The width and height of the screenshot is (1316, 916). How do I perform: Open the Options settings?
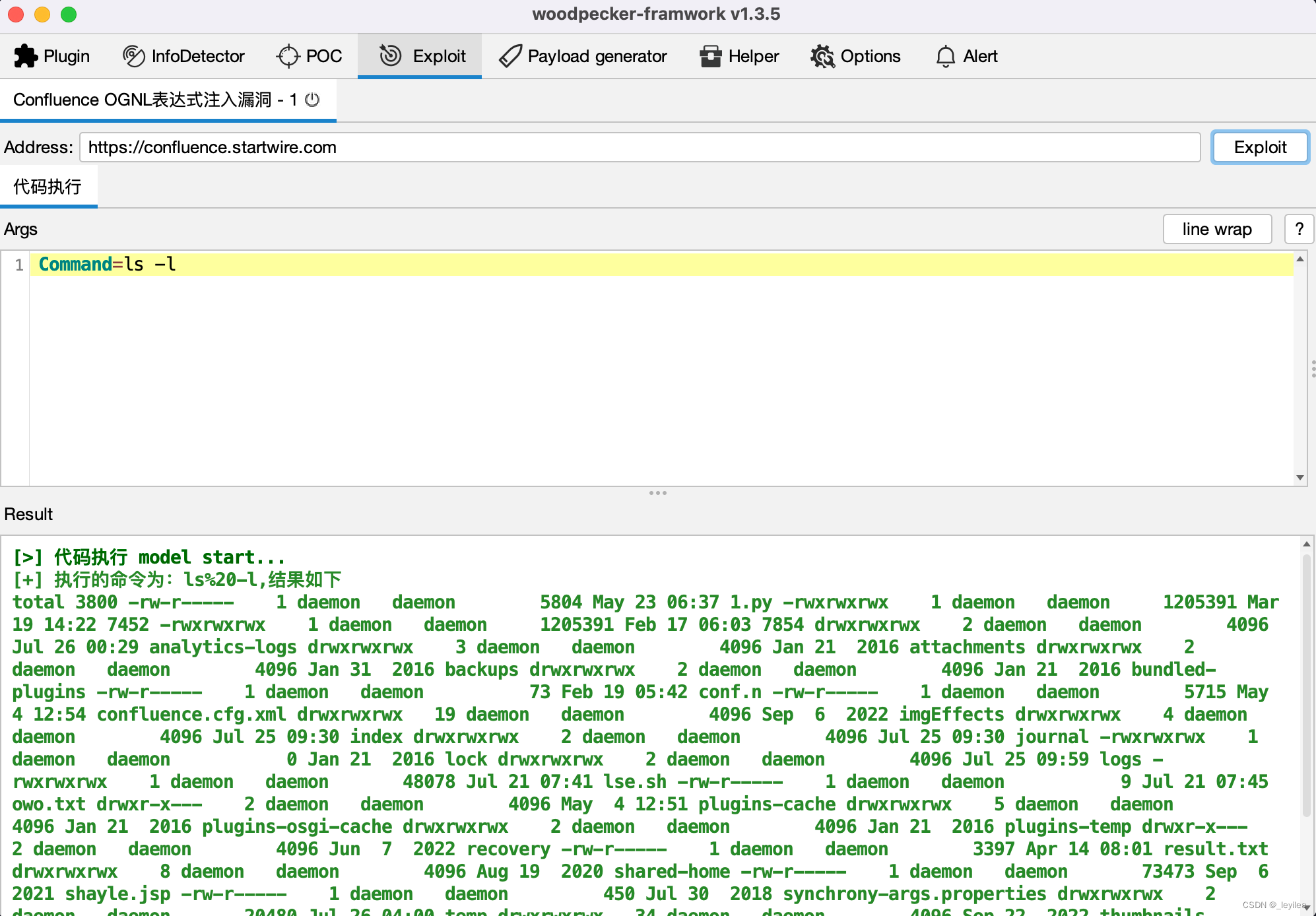click(x=855, y=56)
